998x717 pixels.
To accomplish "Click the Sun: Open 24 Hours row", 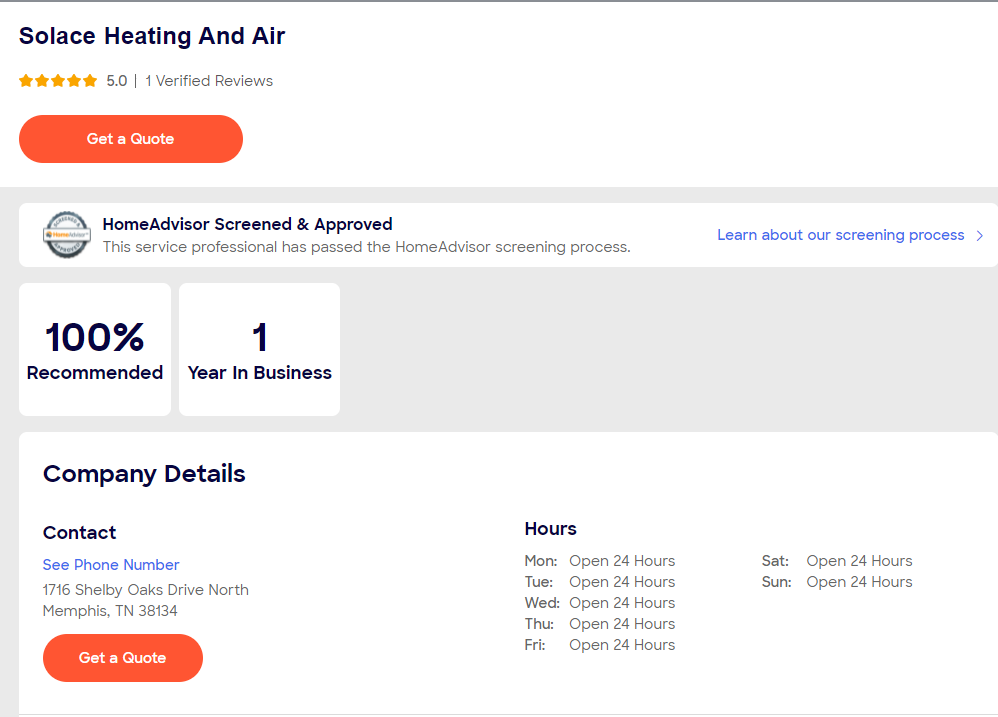I will (837, 581).
